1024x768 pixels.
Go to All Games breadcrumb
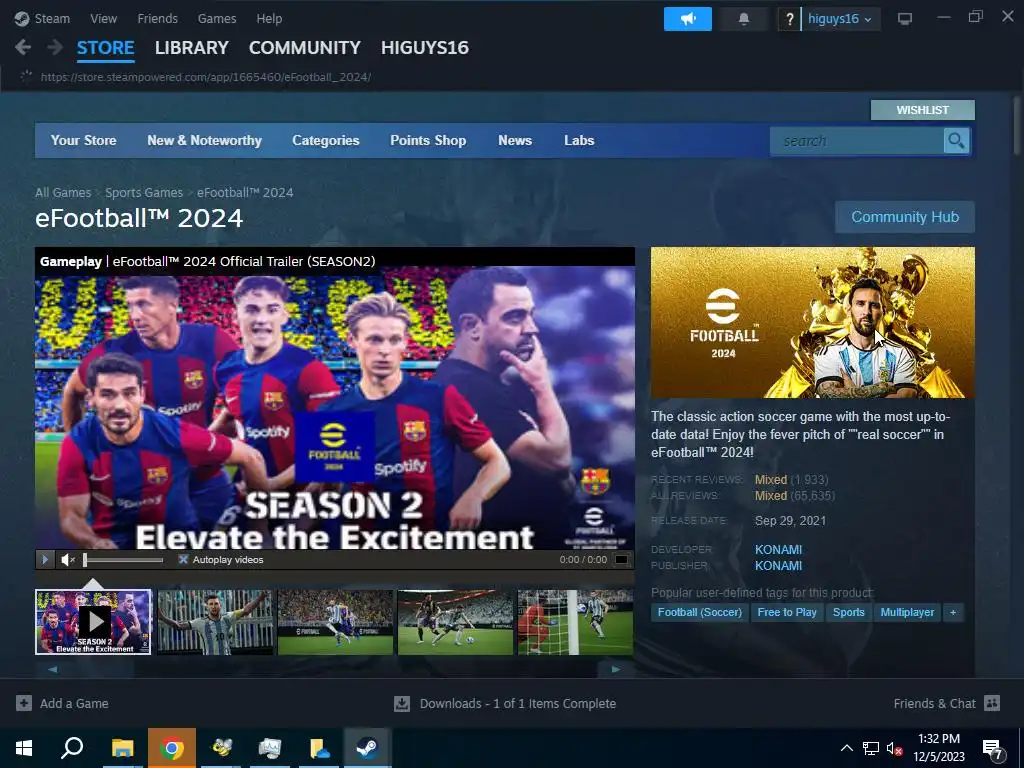tap(63, 193)
